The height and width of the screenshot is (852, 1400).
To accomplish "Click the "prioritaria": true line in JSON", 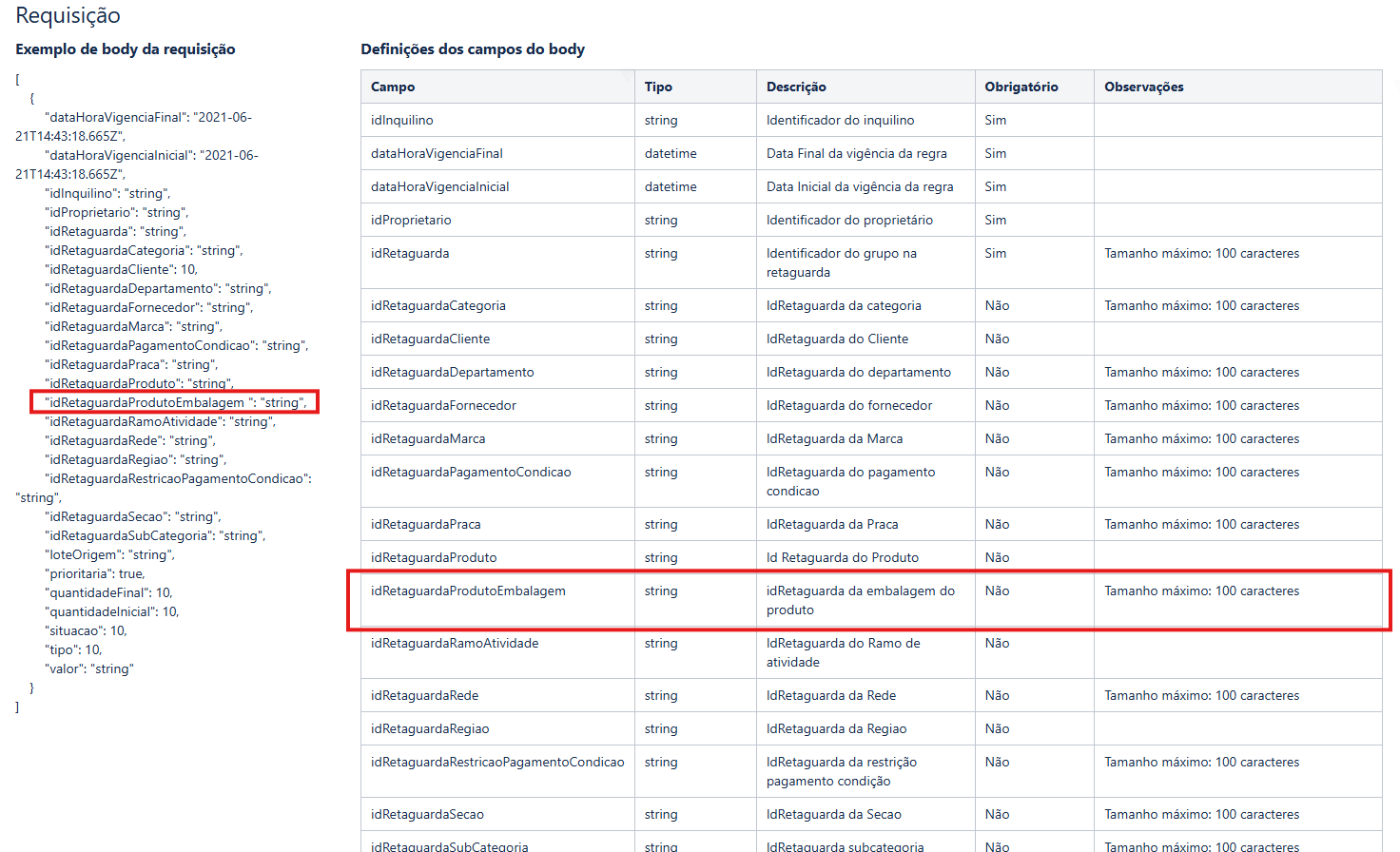I will point(95,573).
